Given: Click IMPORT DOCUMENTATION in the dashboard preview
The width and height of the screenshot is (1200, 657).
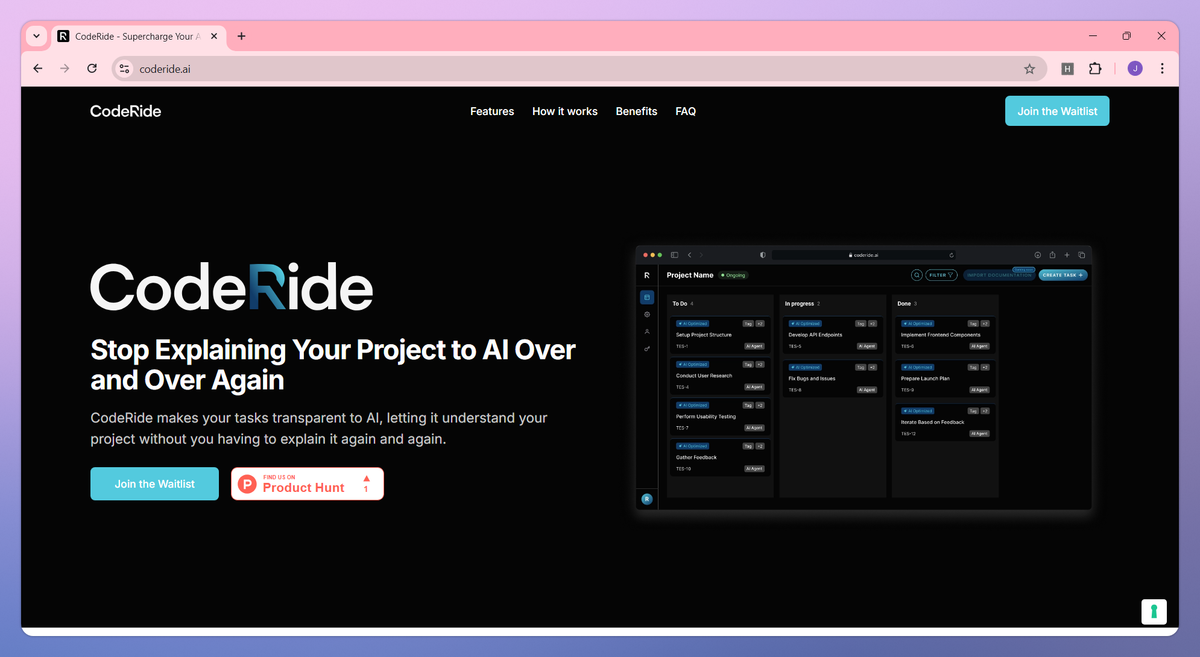Looking at the screenshot, I should 999,275.
